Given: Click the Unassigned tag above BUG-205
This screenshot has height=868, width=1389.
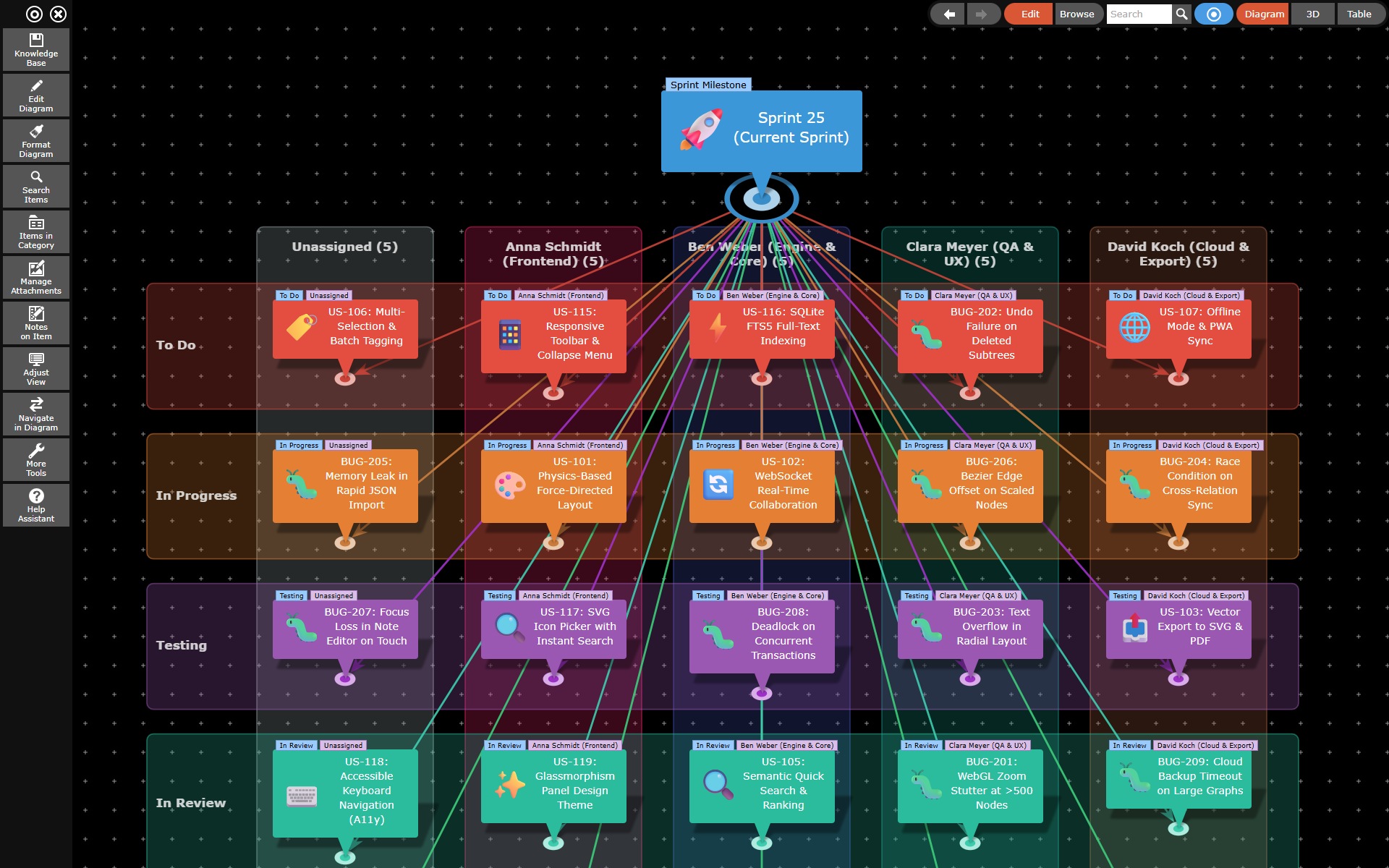Looking at the screenshot, I should [348, 445].
